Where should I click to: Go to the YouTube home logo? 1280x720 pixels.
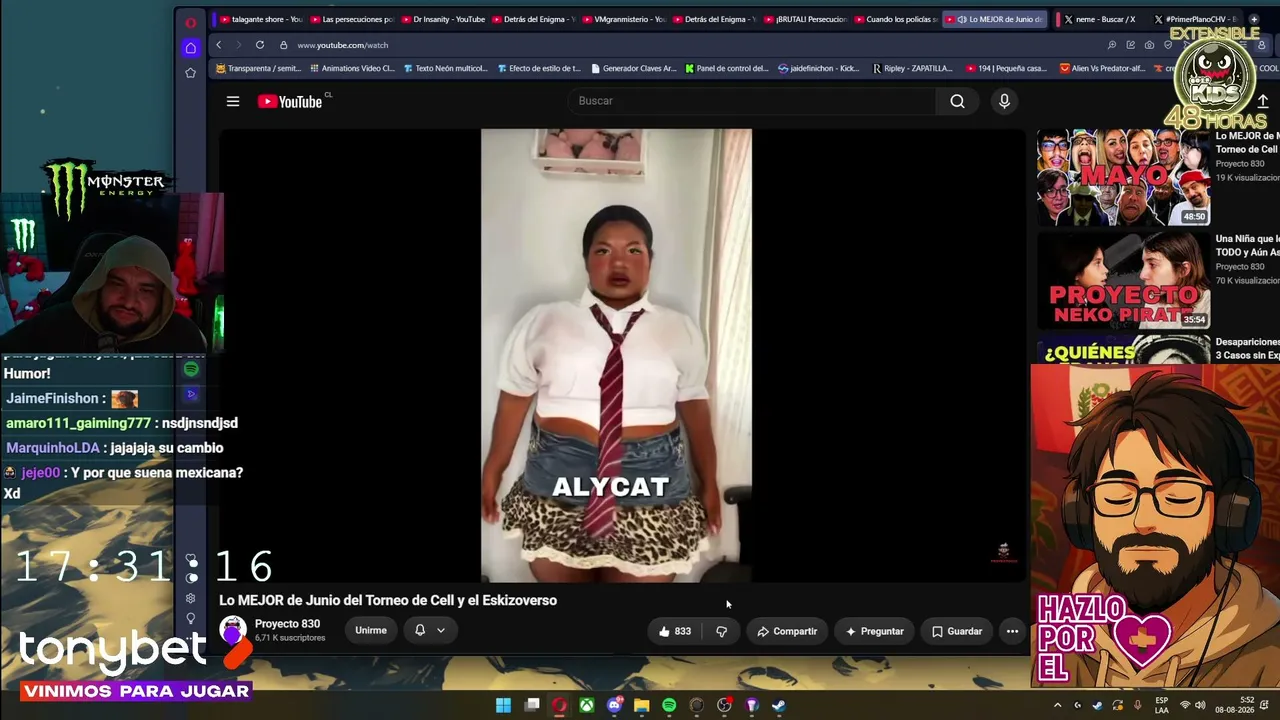click(x=290, y=101)
